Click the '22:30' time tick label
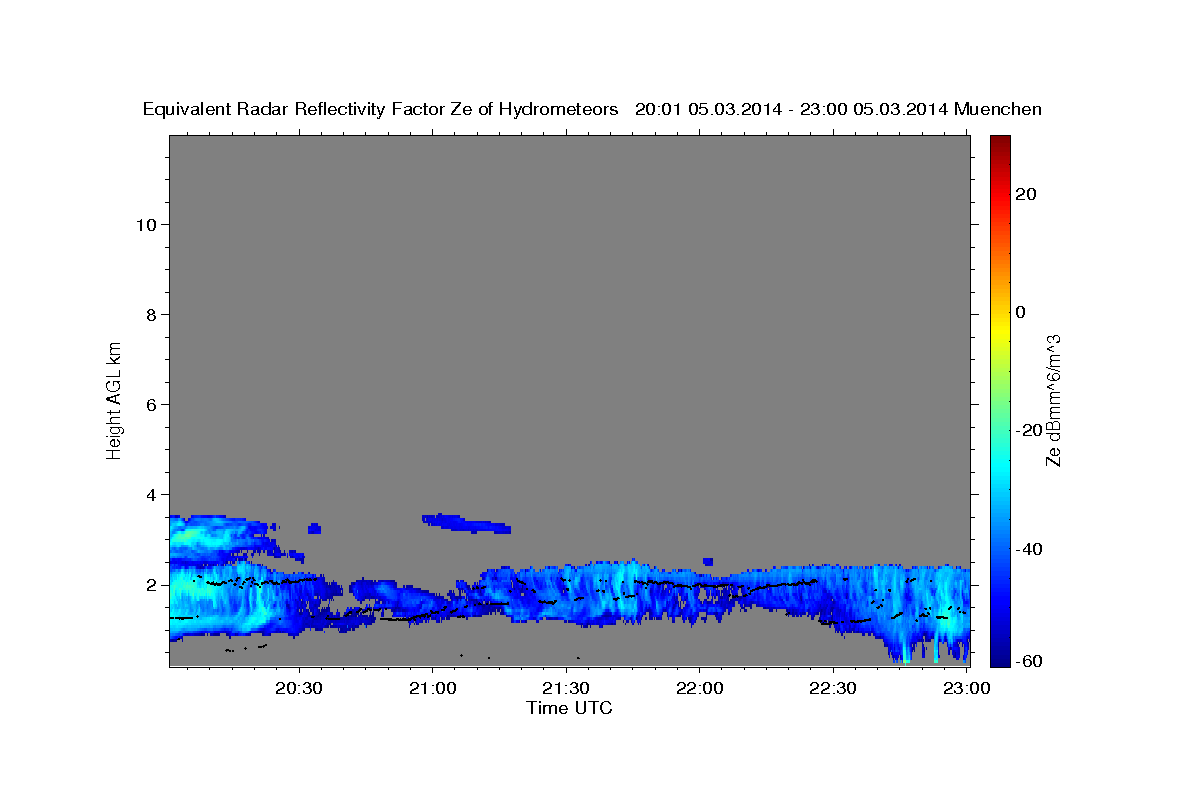The image size is (1200, 800). [x=833, y=688]
